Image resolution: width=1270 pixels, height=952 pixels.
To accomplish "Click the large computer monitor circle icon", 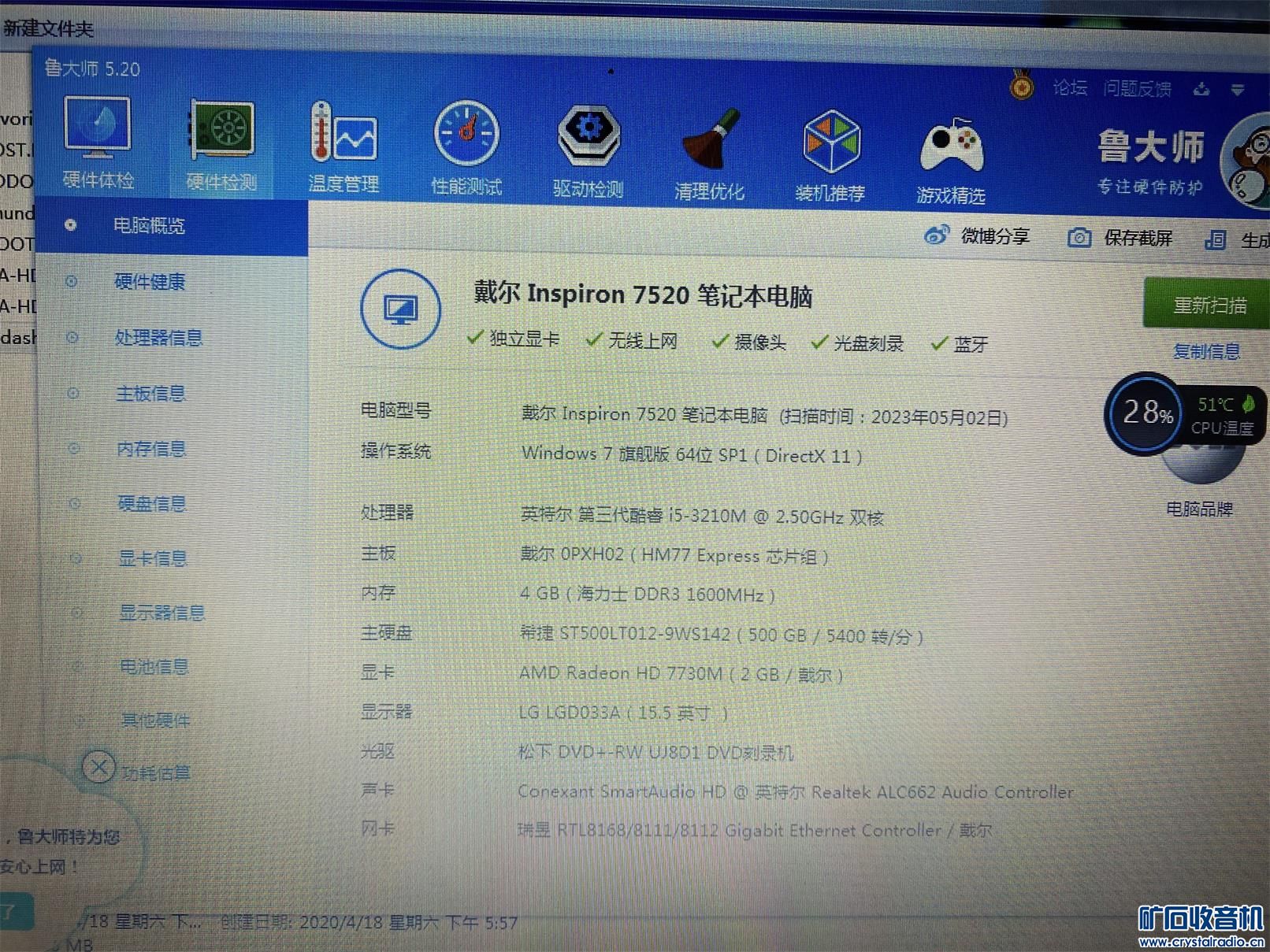I will pos(400,309).
